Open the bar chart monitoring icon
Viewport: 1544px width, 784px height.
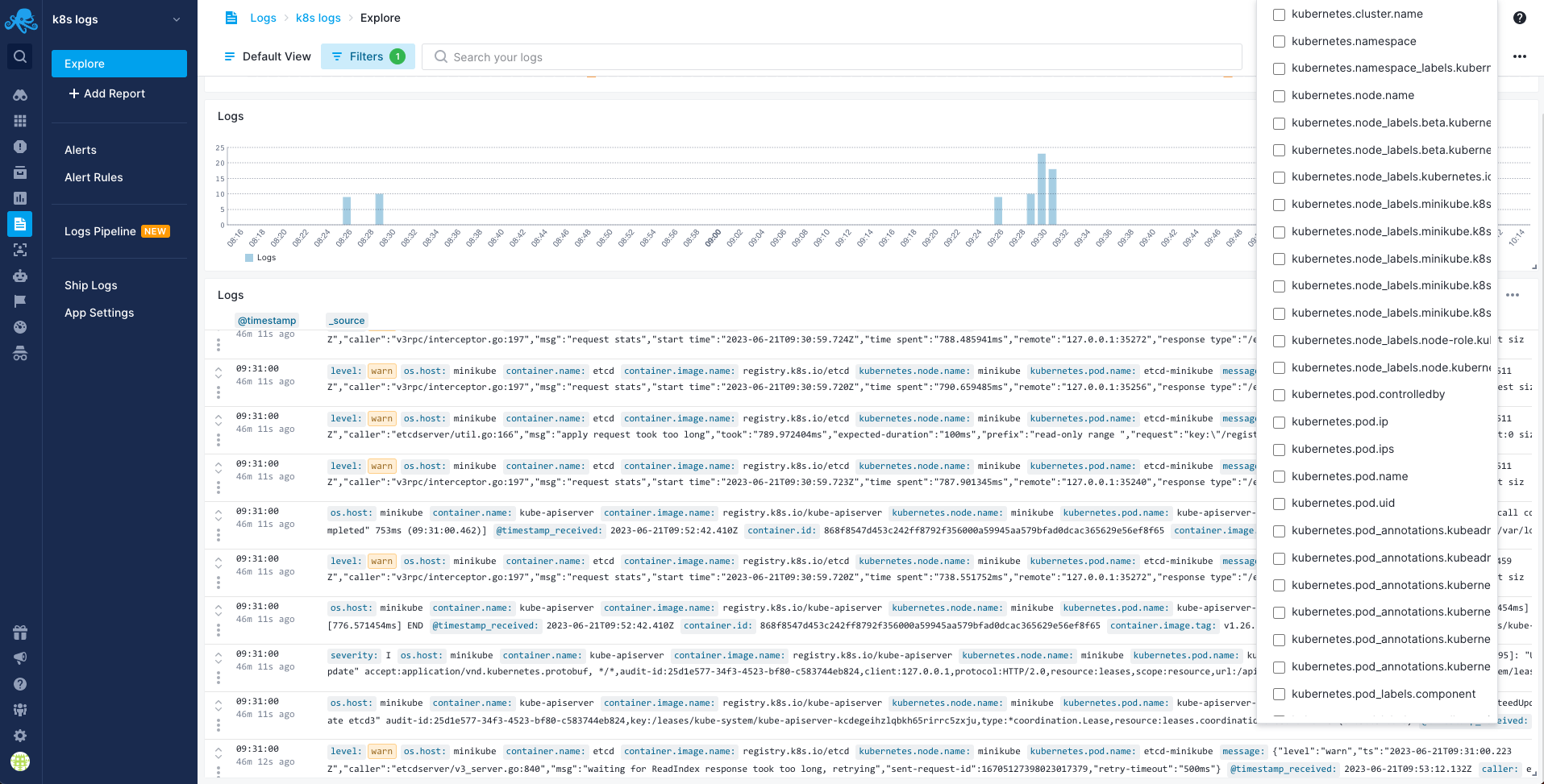[20, 198]
